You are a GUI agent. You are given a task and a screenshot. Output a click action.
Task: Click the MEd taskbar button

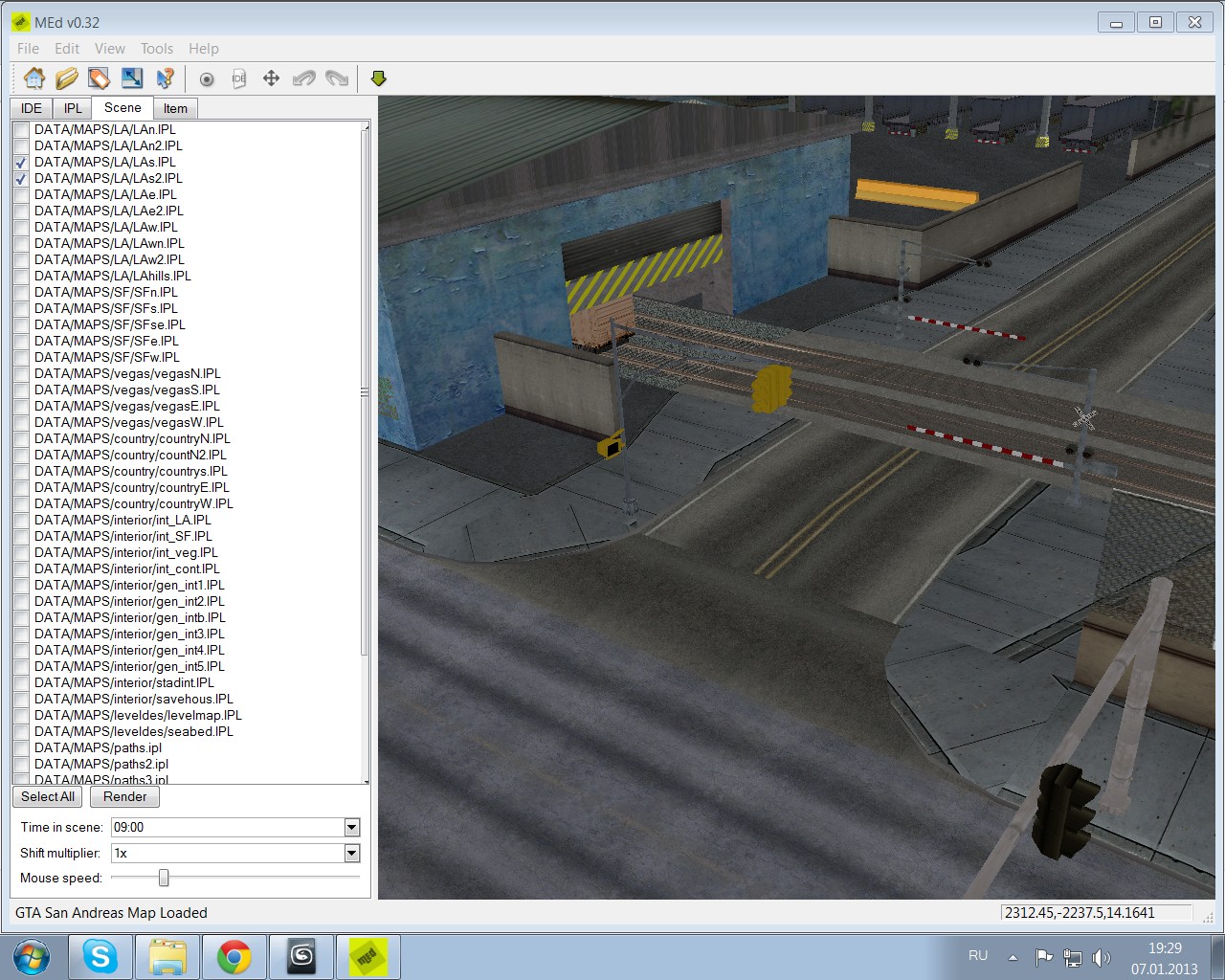368,956
